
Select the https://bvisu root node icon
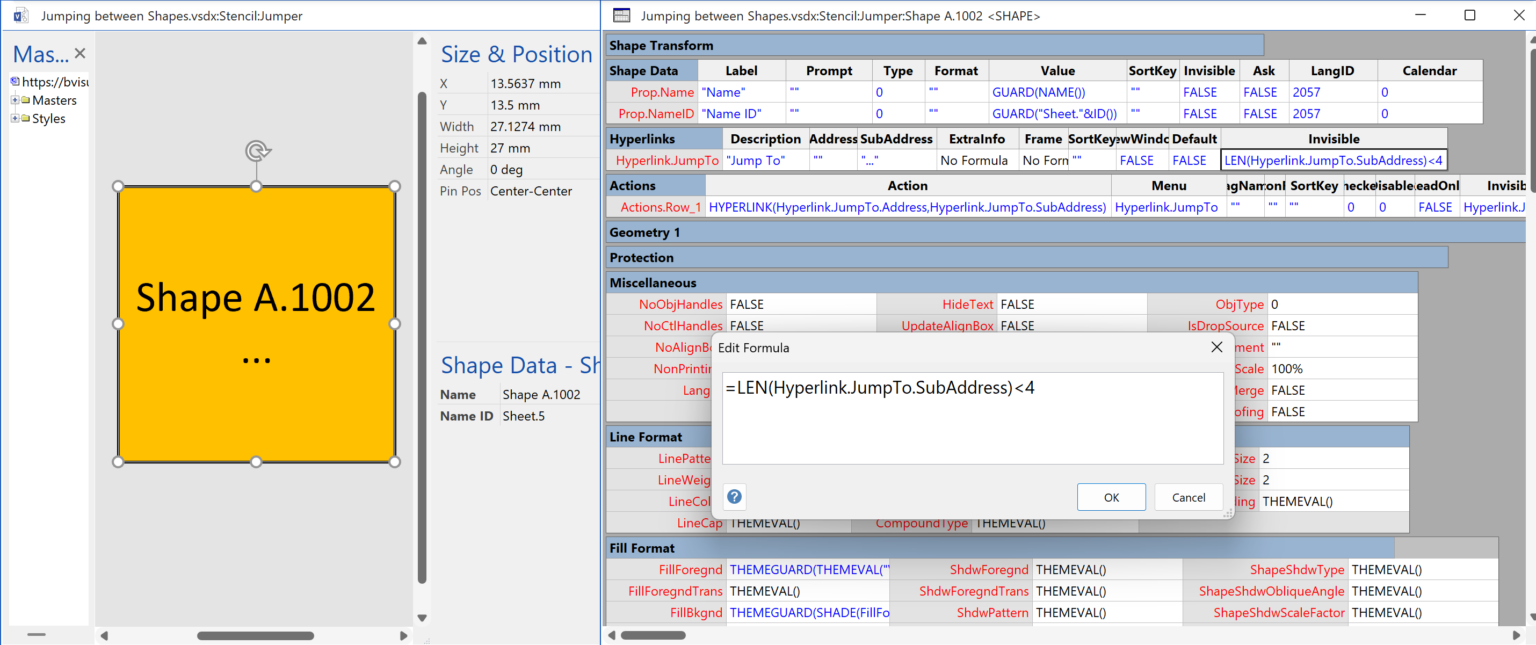(x=15, y=82)
